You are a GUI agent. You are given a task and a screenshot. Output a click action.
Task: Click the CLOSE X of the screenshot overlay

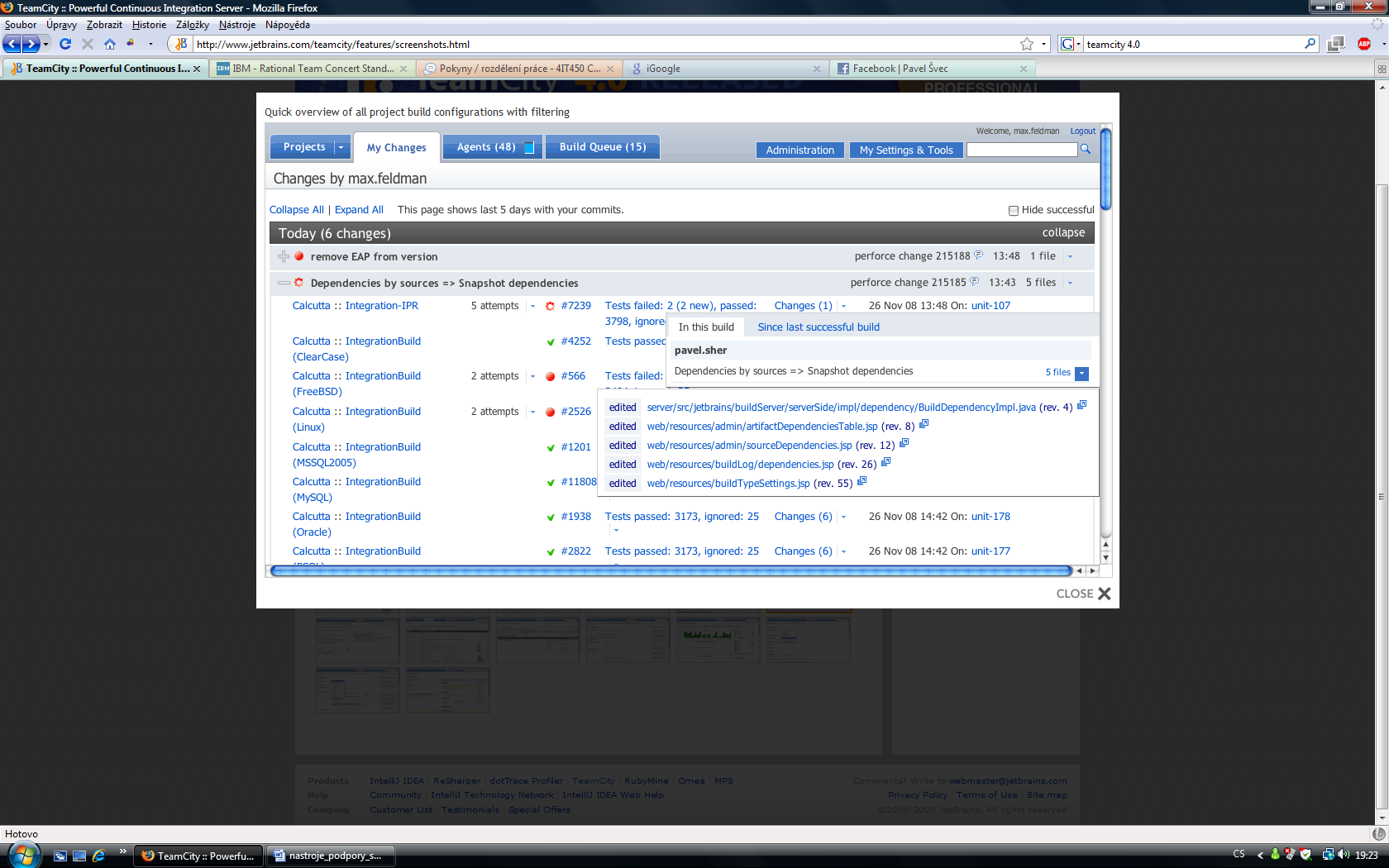[1104, 594]
